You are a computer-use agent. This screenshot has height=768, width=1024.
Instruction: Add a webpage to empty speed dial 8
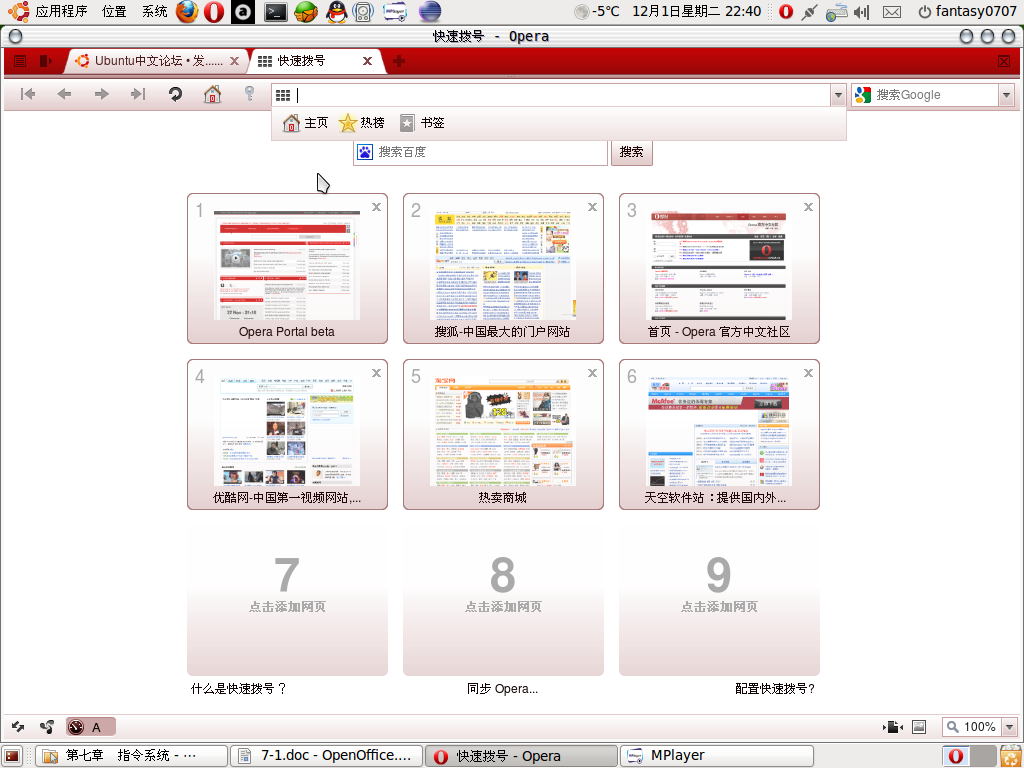(503, 600)
